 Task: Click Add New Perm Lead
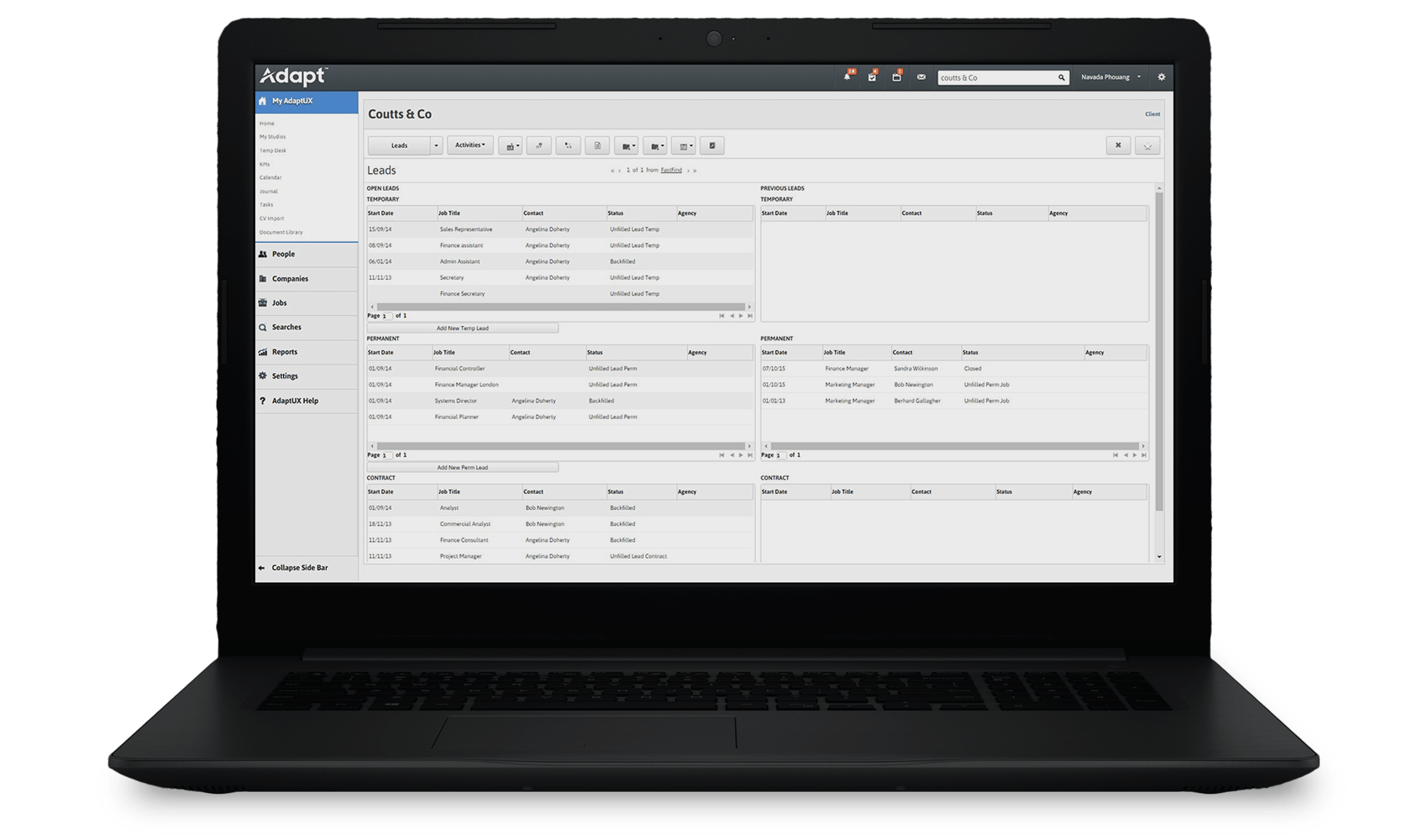[463, 468]
